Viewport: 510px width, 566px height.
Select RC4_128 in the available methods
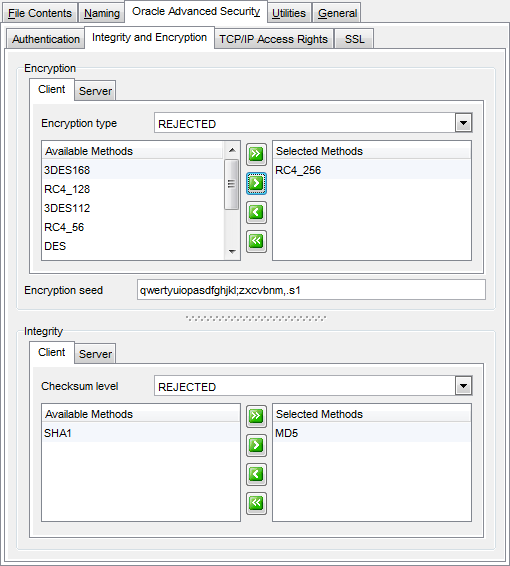133,189
